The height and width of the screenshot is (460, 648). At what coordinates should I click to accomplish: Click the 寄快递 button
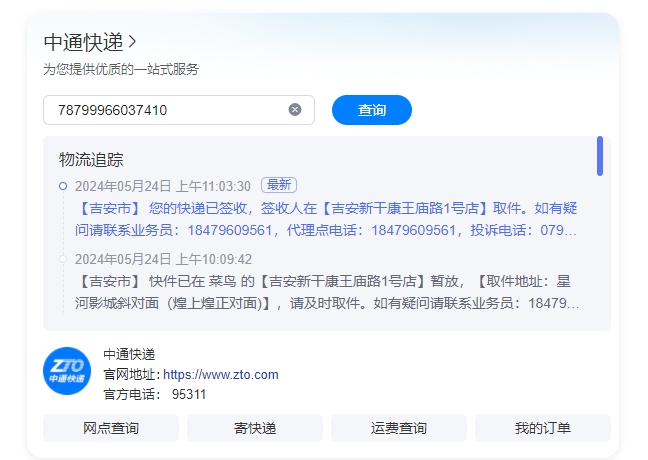click(x=255, y=428)
